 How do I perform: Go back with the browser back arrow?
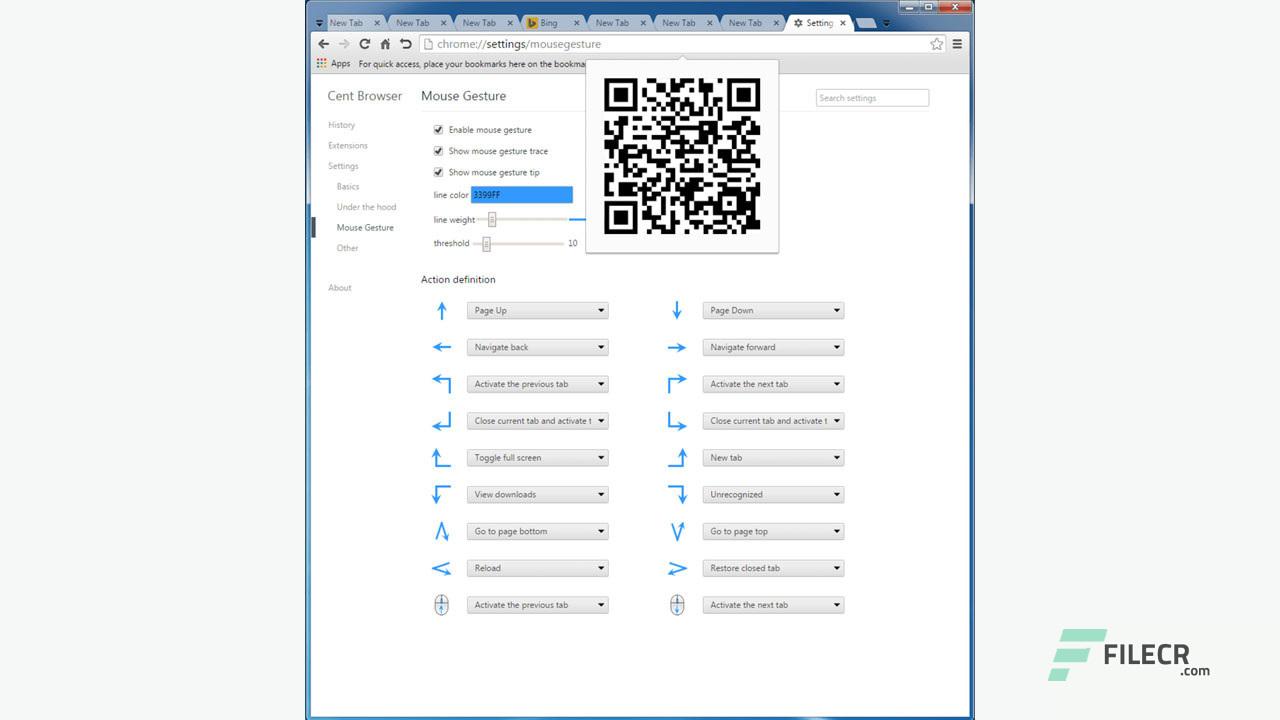click(323, 44)
